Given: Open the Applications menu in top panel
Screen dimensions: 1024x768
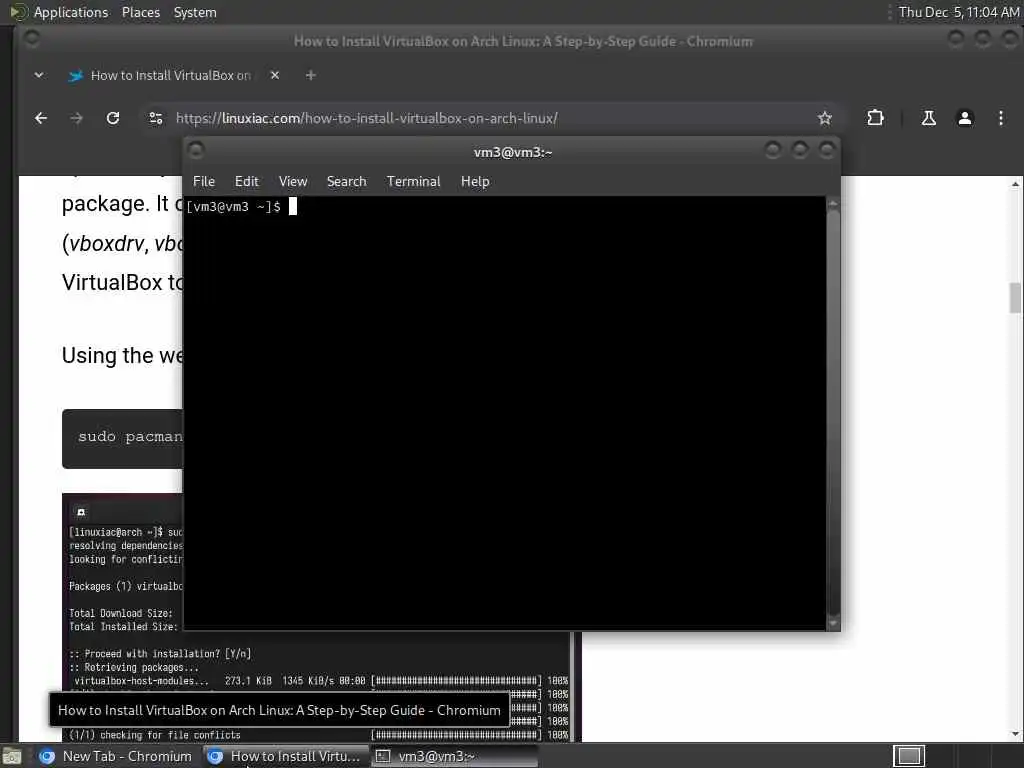Looking at the screenshot, I should 60,12.
